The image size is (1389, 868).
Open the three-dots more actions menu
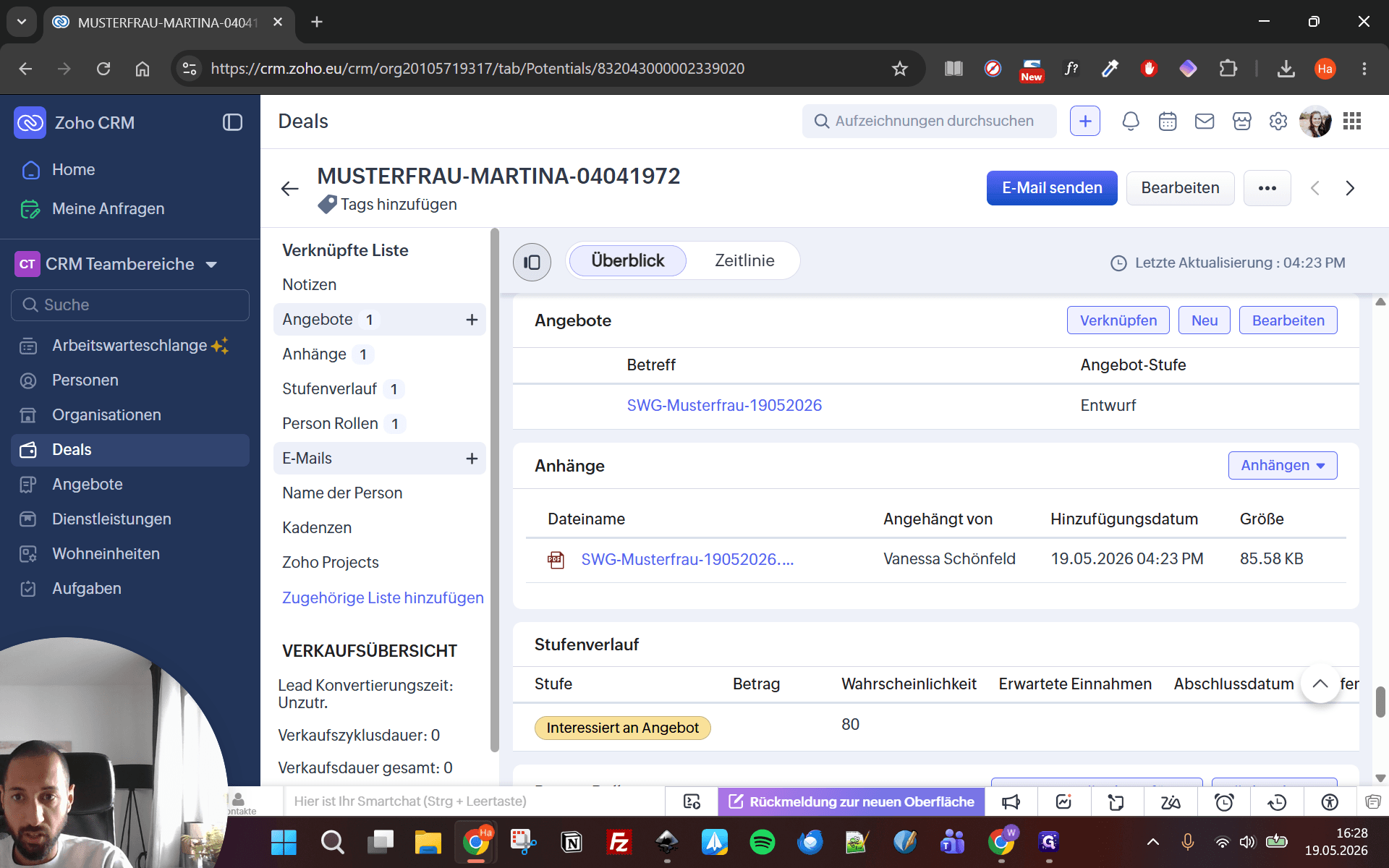point(1267,188)
